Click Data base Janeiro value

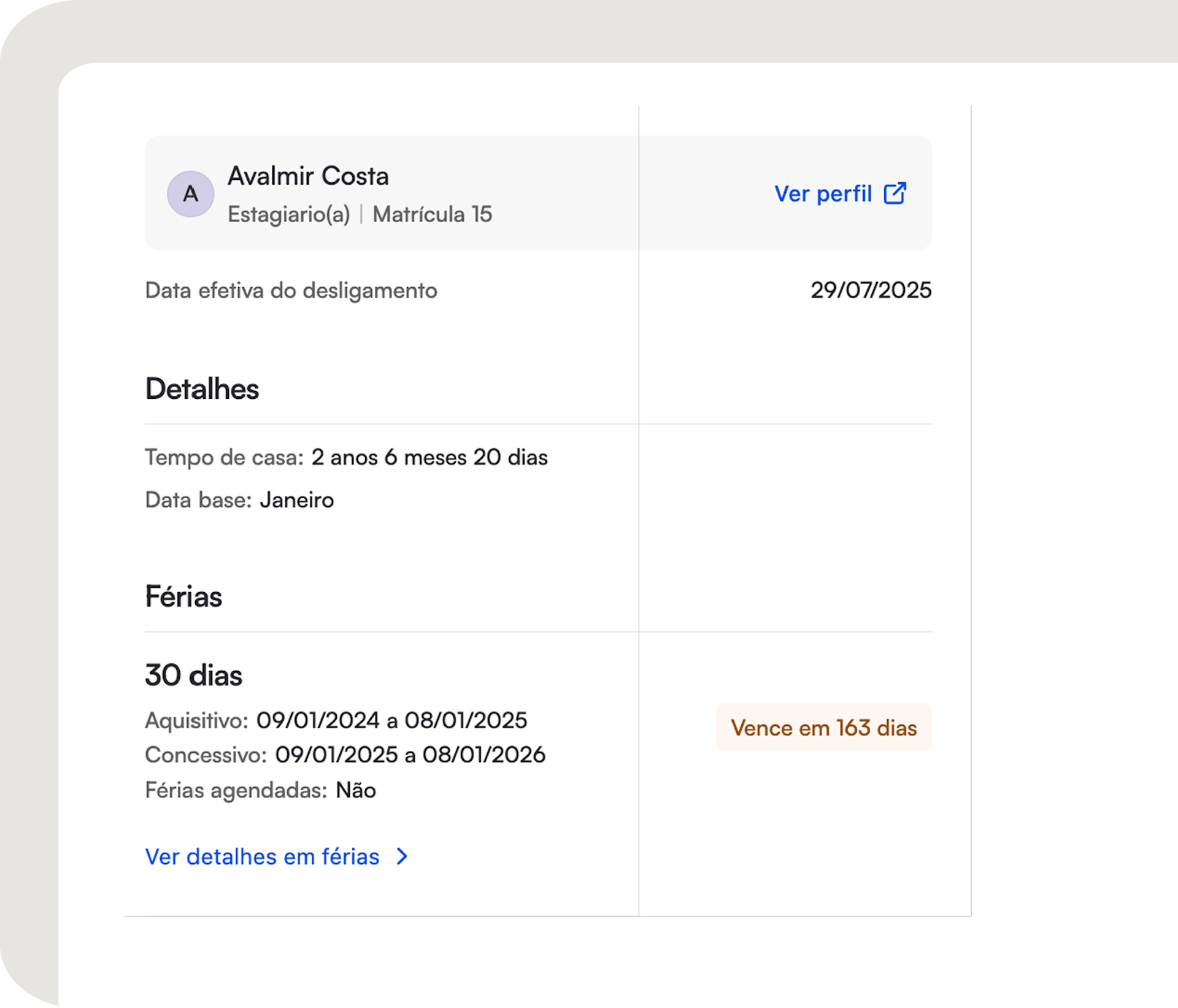[x=296, y=500]
